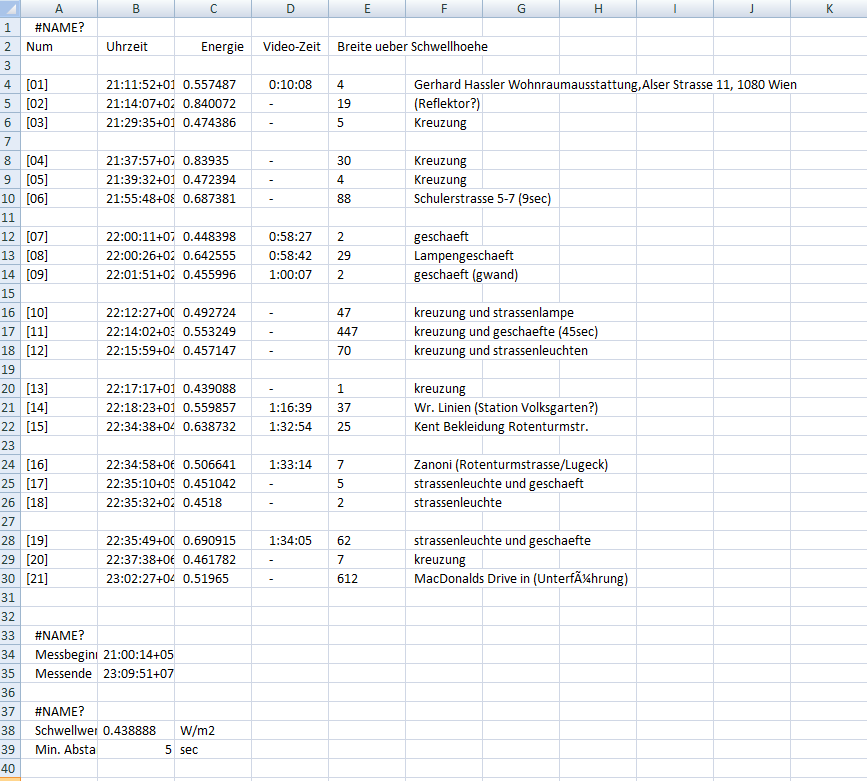Click the 'Energie' header cell
Image resolution: width=867 pixels, height=781 pixels.
(x=213, y=46)
